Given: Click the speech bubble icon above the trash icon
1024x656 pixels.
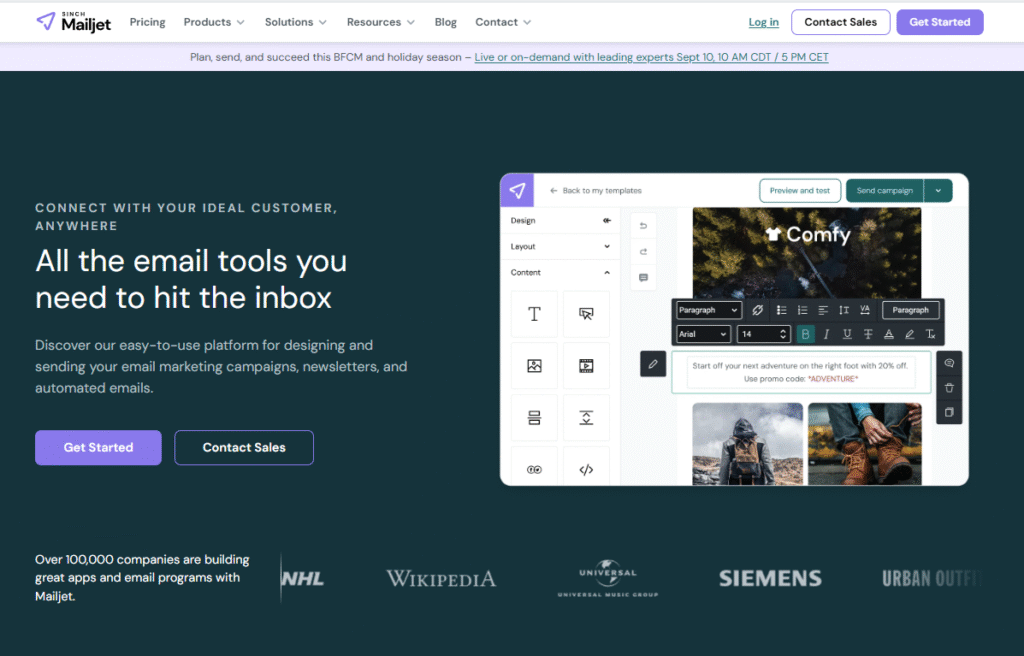Looking at the screenshot, I should point(949,363).
